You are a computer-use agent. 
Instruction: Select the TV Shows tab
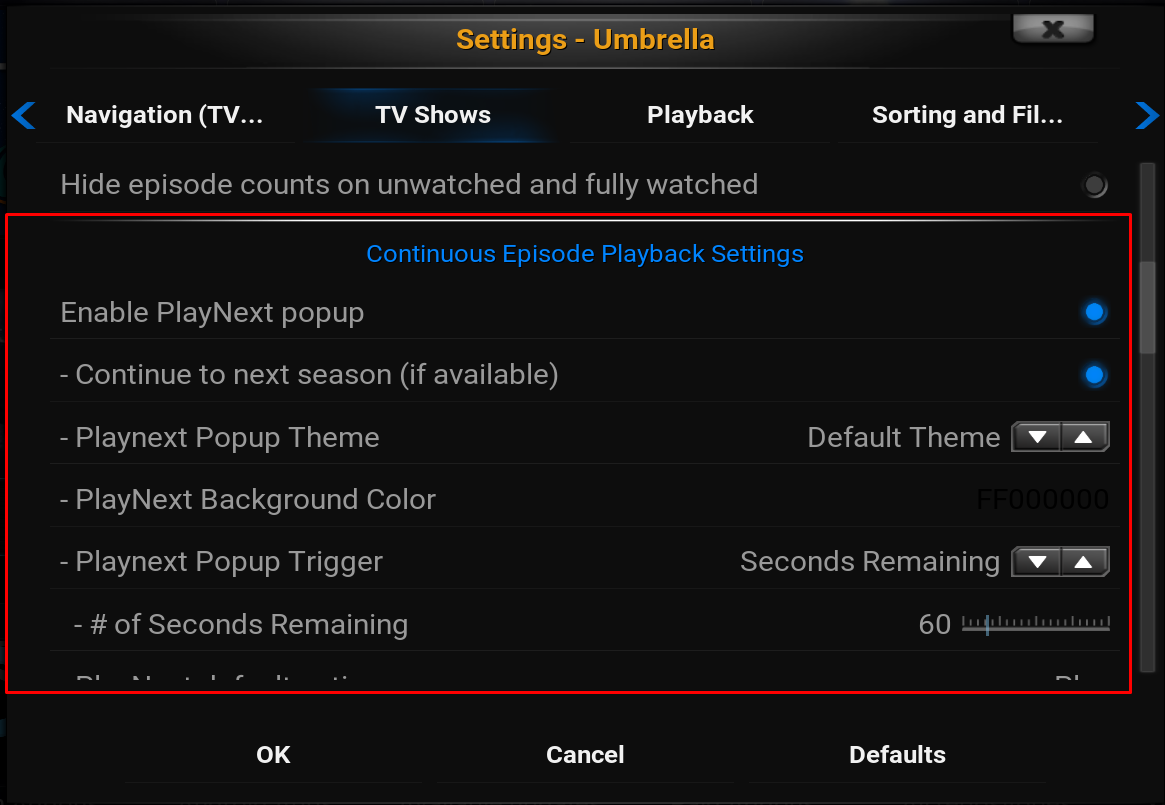tap(433, 116)
